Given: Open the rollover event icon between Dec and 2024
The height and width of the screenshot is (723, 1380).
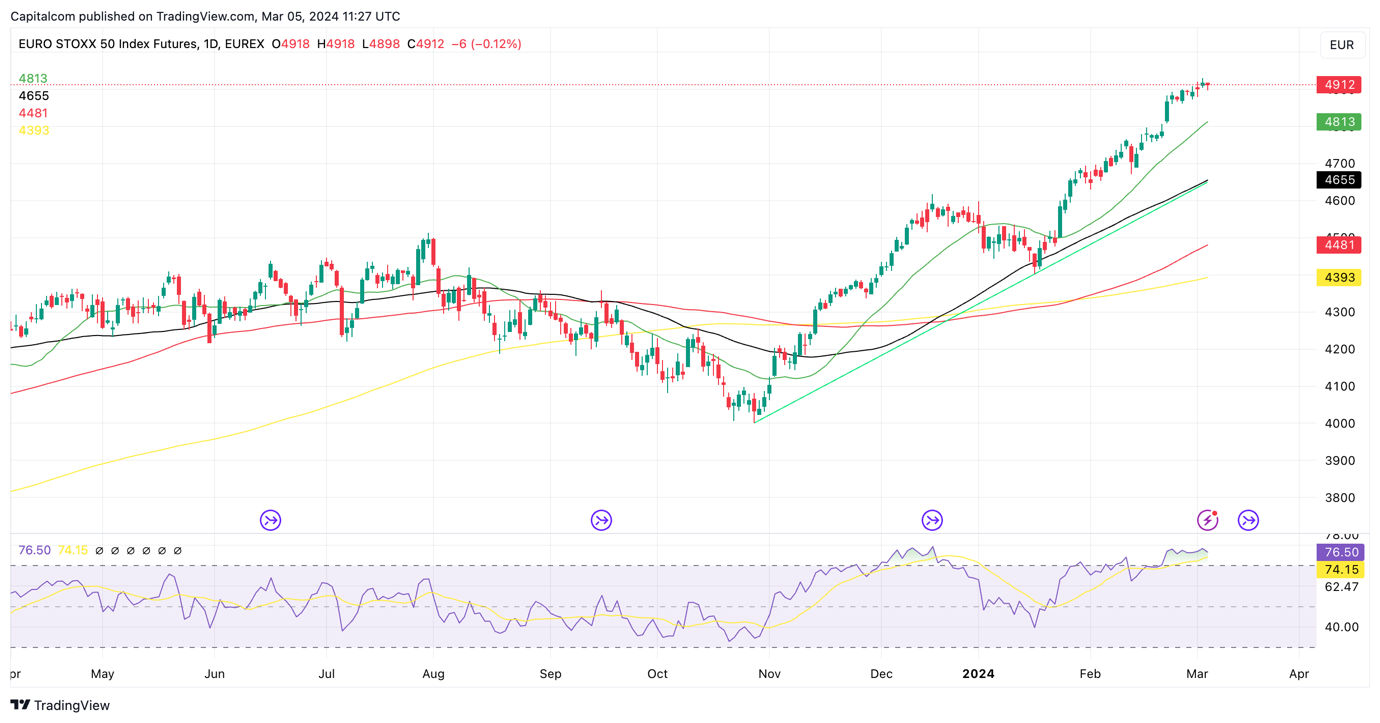Looking at the screenshot, I should click(932, 520).
